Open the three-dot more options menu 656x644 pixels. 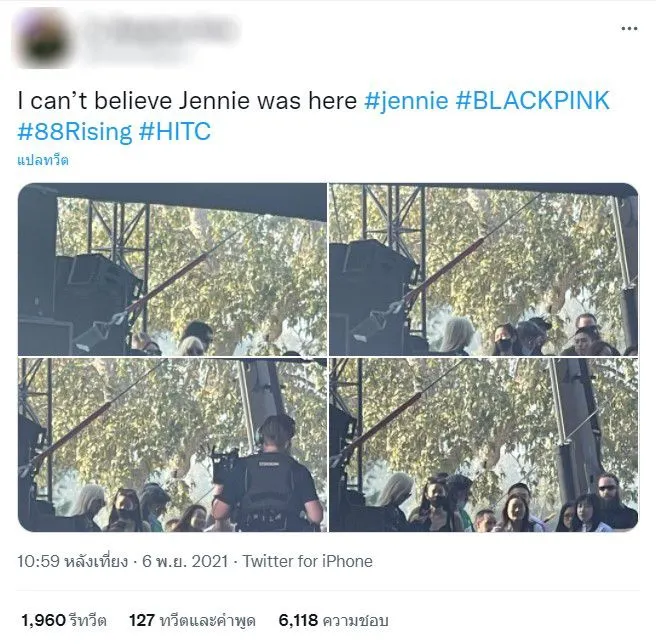629,28
